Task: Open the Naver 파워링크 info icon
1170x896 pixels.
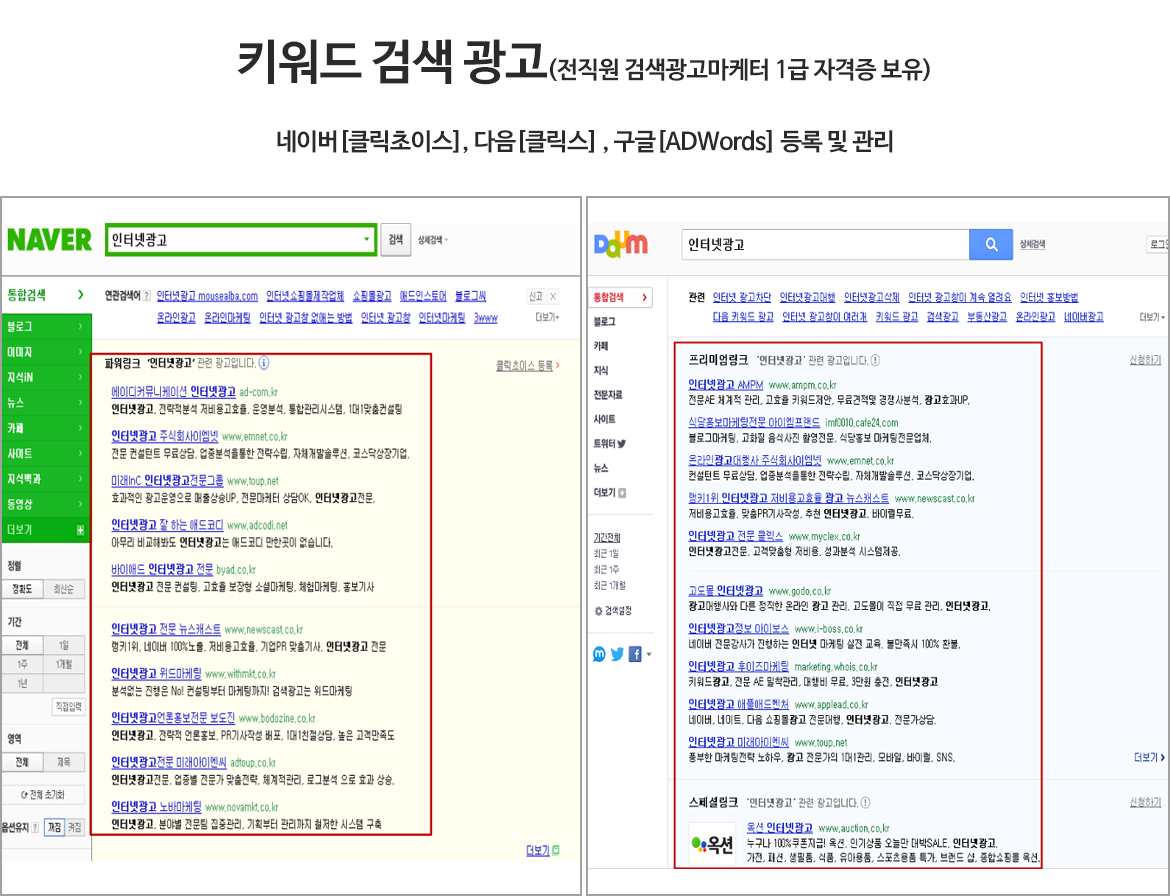Action: coord(264,363)
